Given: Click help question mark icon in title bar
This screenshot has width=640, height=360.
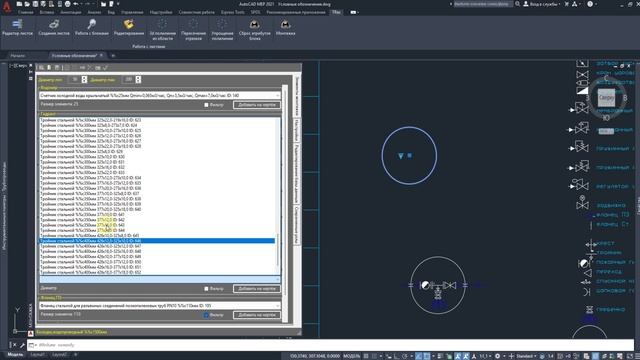Looking at the screenshot, I should (590, 4).
